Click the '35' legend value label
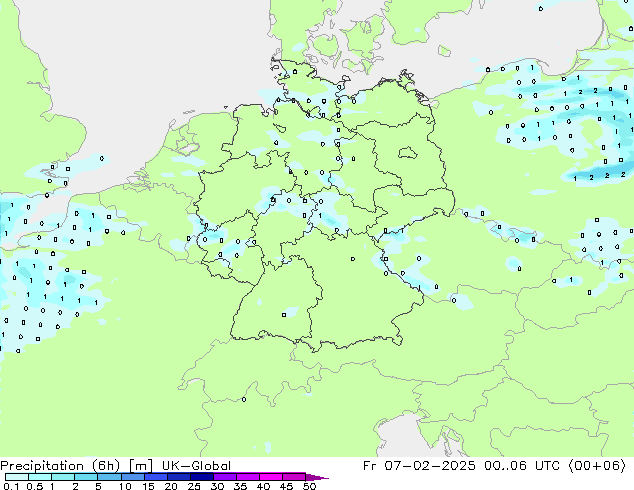This screenshot has width=634, height=490. point(240,486)
